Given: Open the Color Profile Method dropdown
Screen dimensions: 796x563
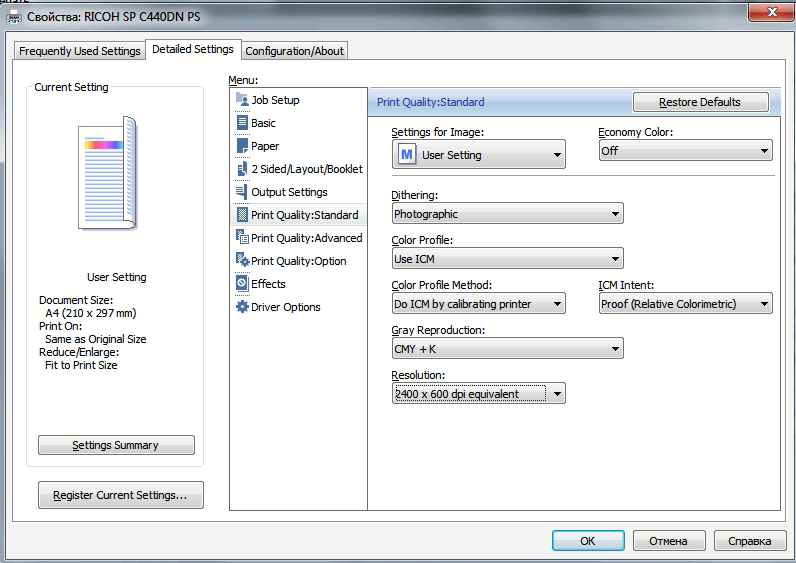Looking at the screenshot, I should pos(478,304).
